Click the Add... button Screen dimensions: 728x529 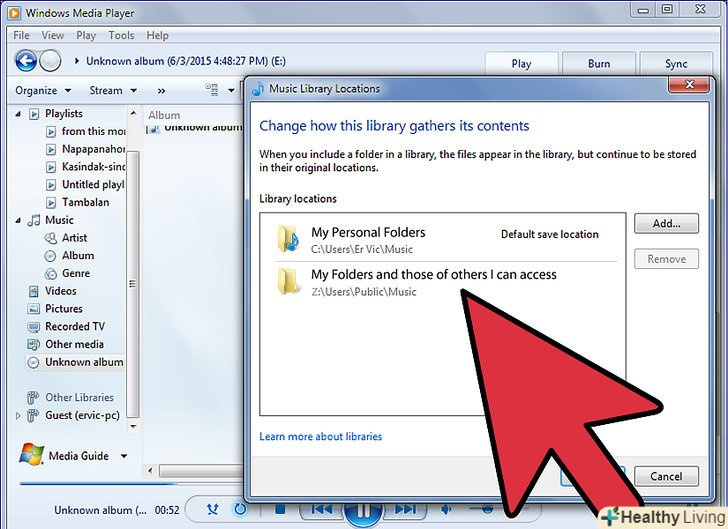[666, 223]
